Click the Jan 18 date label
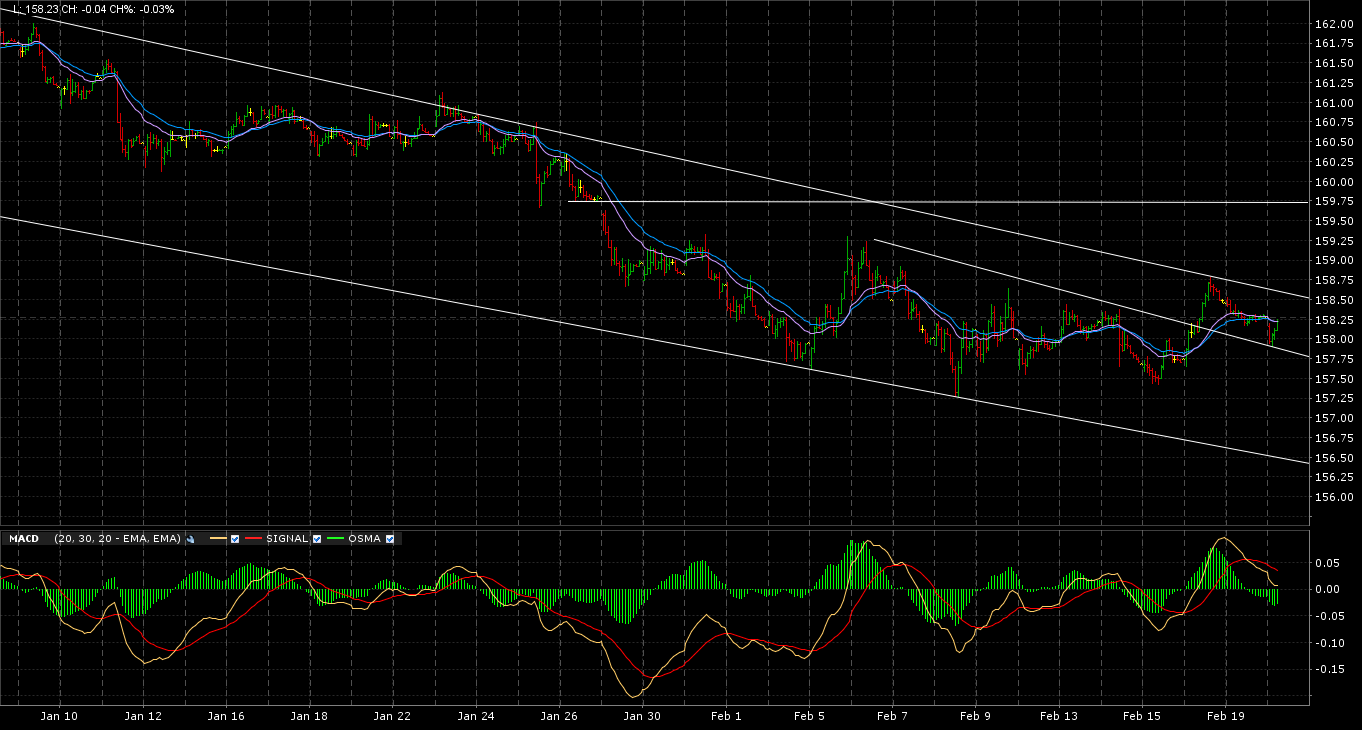 [x=309, y=716]
